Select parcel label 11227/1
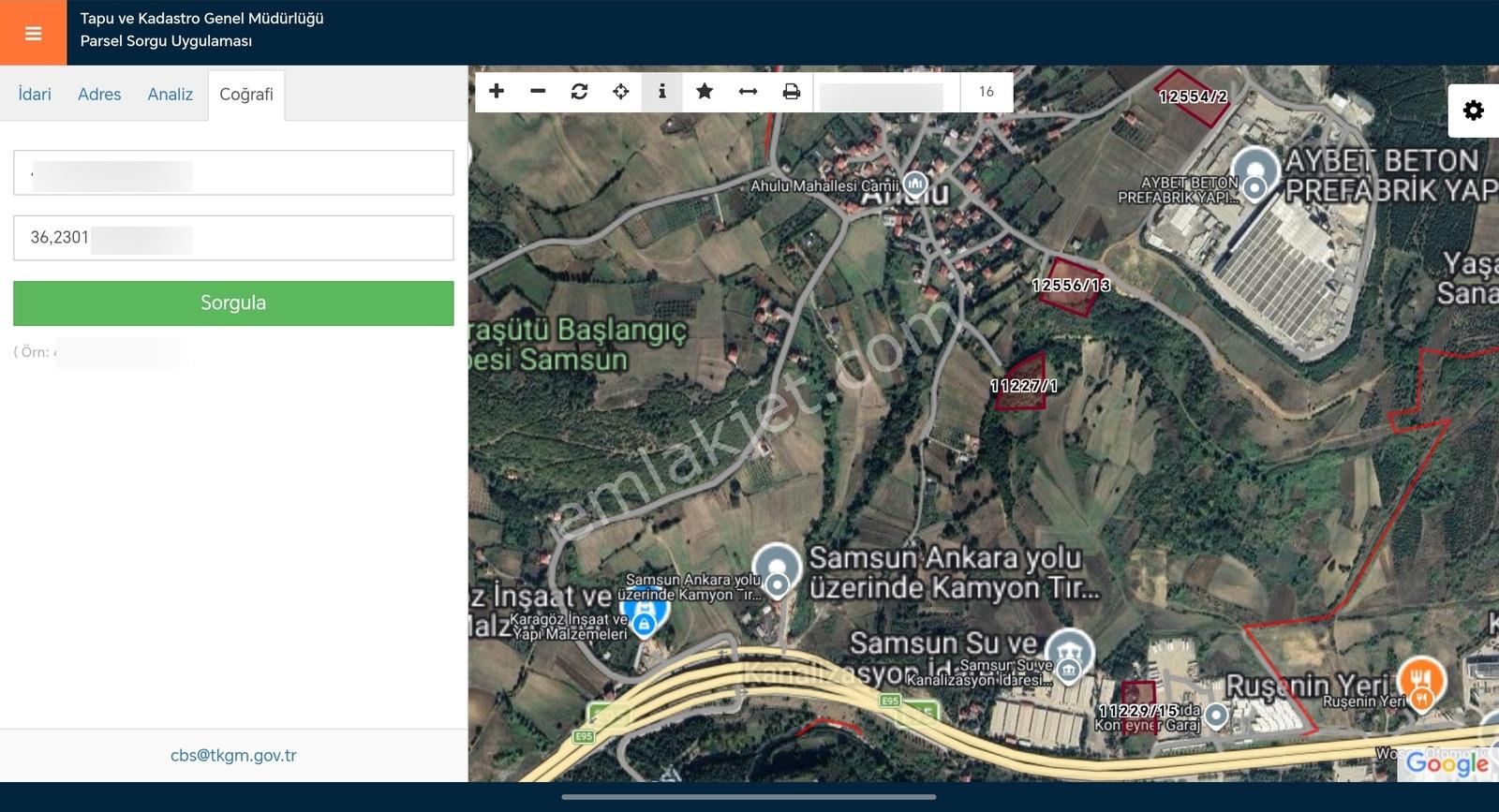 (x=1024, y=386)
